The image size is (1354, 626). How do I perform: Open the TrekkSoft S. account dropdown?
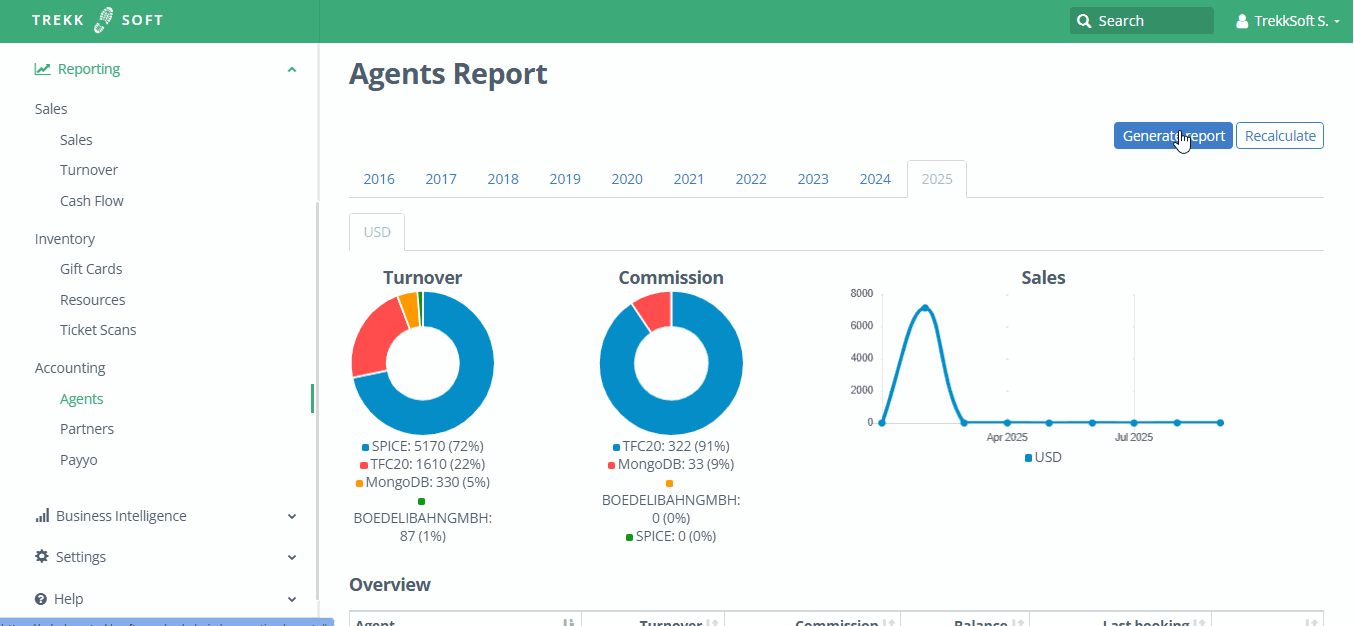click(x=1289, y=20)
